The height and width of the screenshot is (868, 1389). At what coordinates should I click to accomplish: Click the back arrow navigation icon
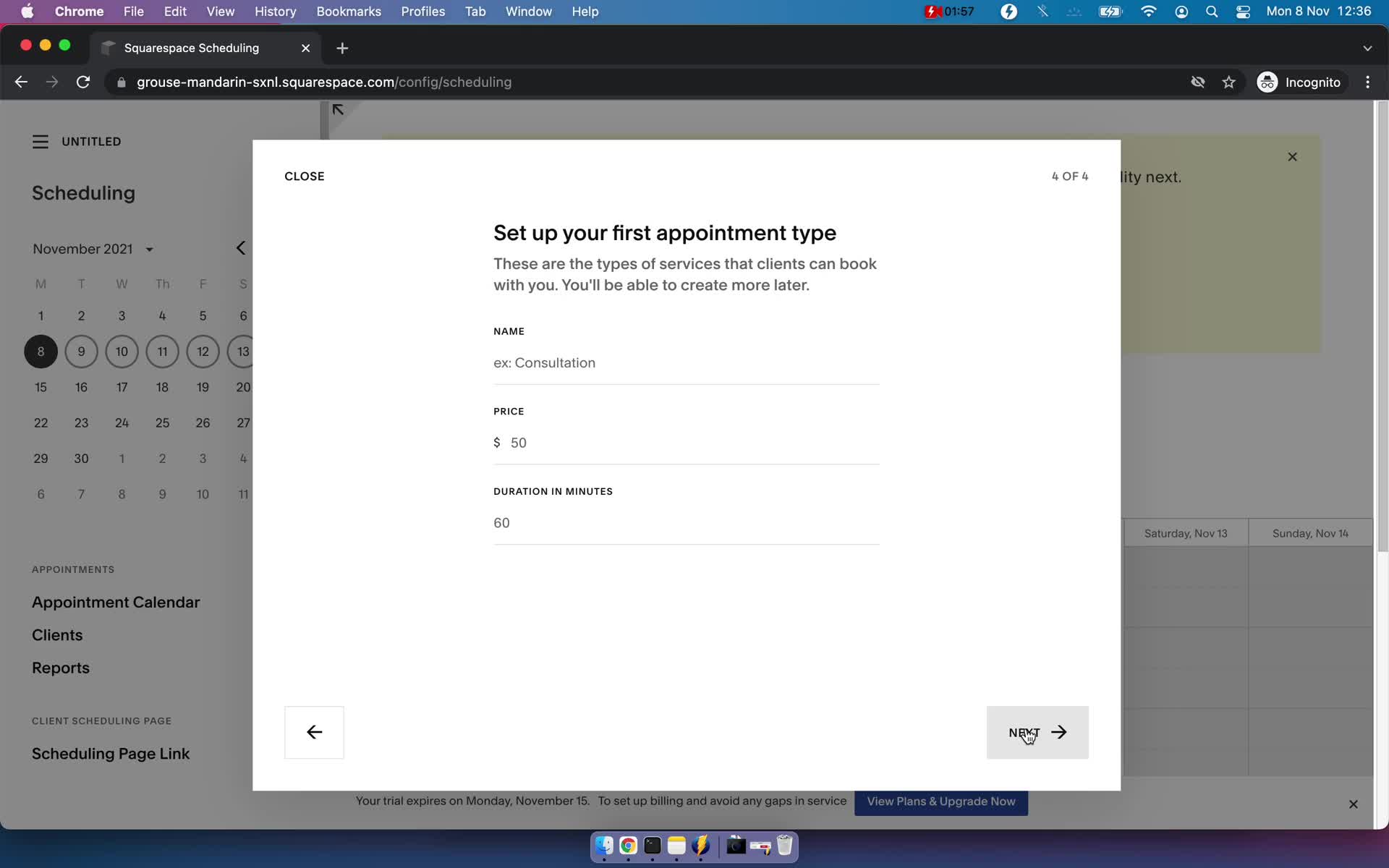(x=314, y=732)
